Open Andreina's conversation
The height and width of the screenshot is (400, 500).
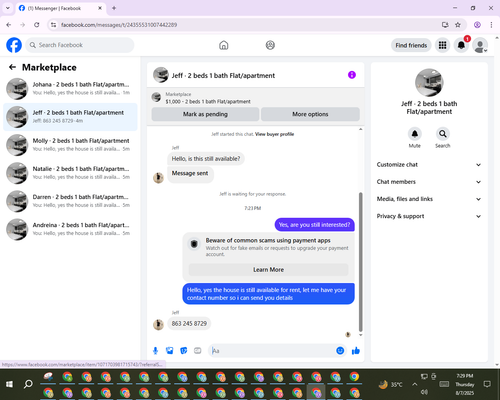click(70, 229)
